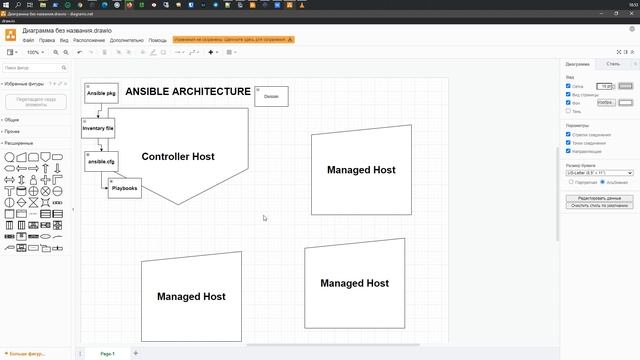Select the Альбомная orientation radio
Image resolution: width=640 pixels, height=360 pixels.
coord(602,182)
